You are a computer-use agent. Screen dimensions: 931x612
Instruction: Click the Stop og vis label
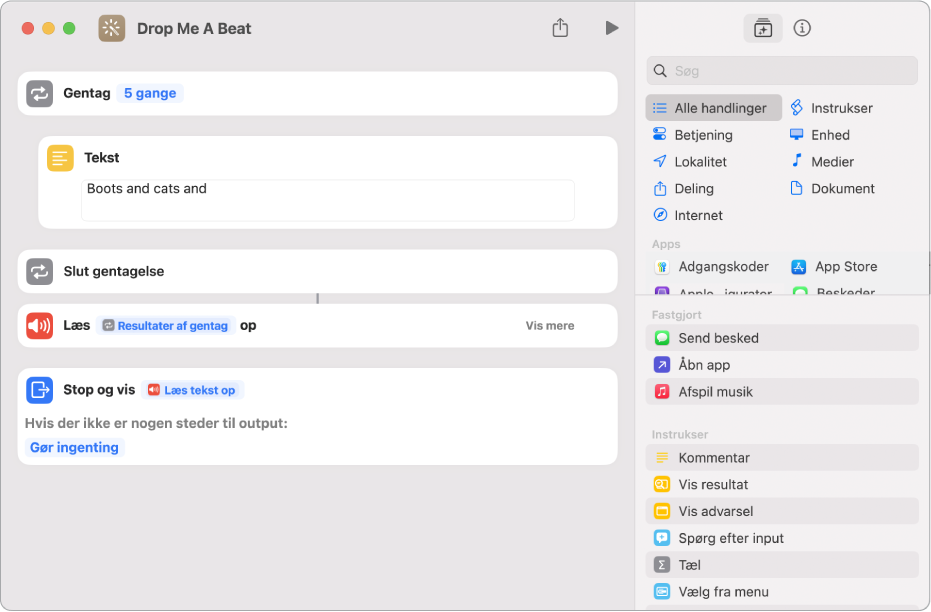tap(99, 390)
